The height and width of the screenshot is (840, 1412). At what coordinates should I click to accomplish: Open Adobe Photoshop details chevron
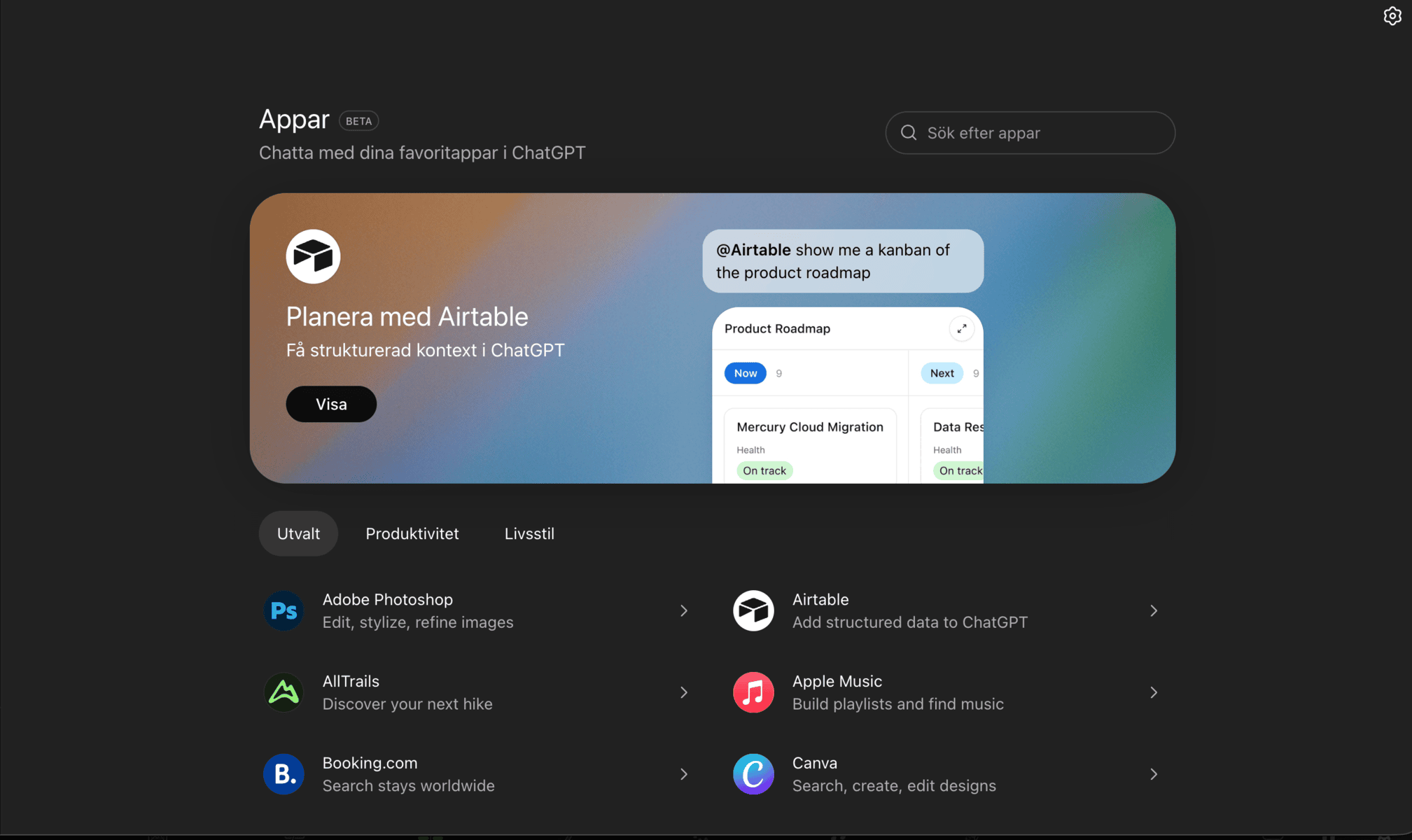pyautogui.click(x=684, y=610)
